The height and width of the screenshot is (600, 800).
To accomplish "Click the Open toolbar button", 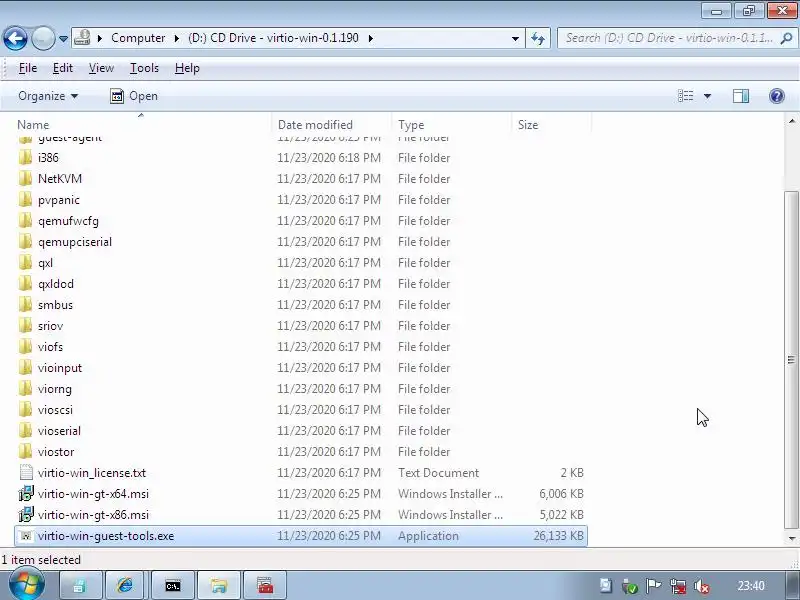I will [134, 96].
